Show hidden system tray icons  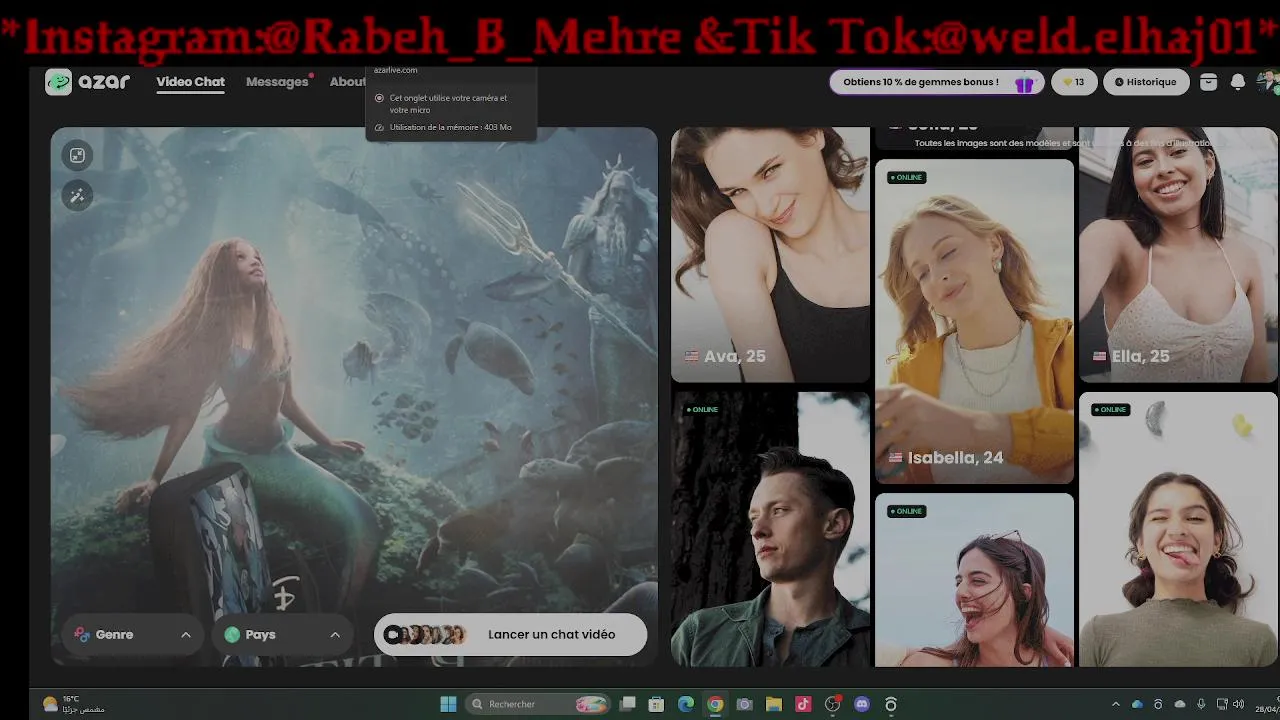(x=1116, y=704)
